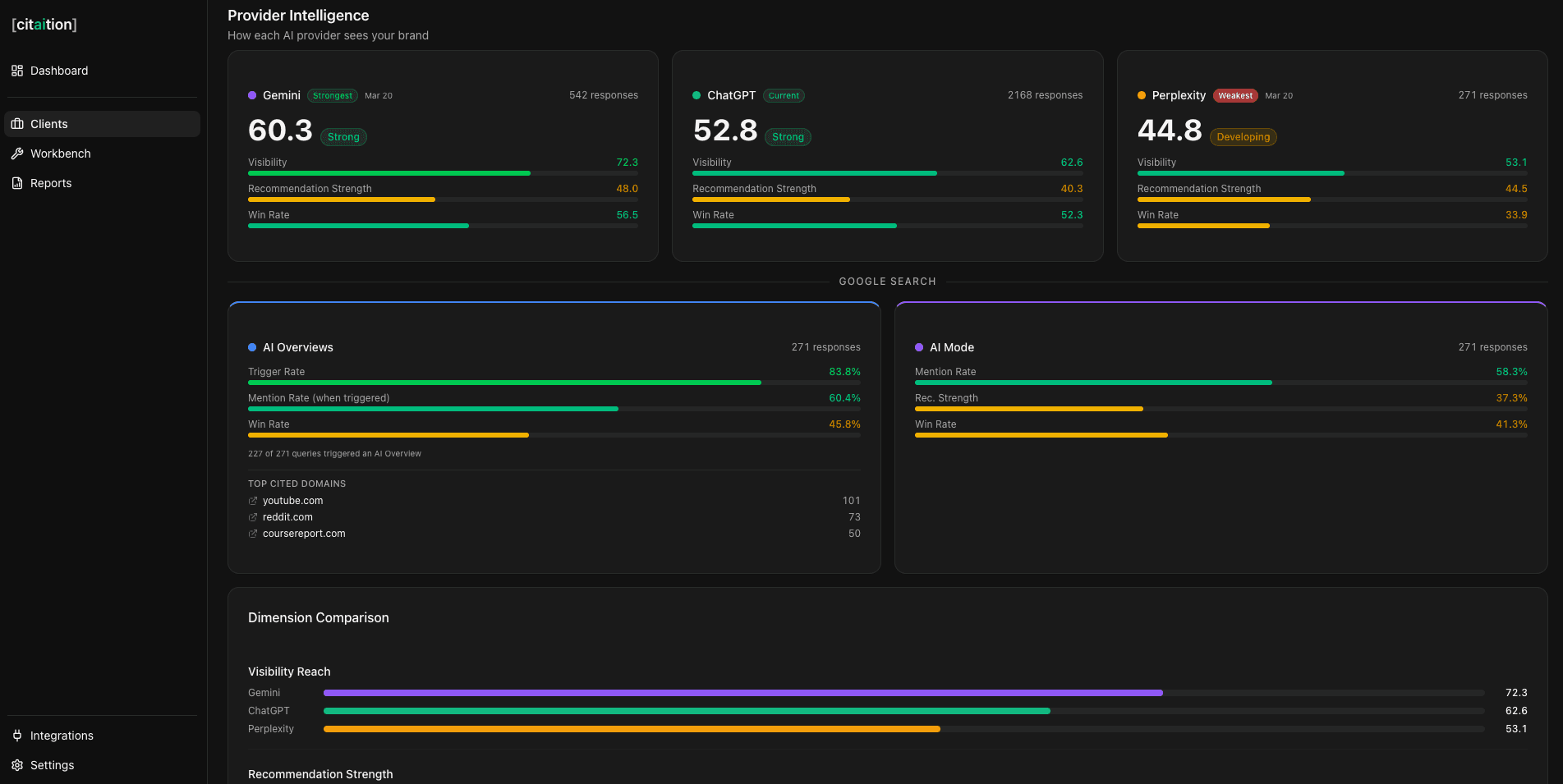Click AI Mode Mention Rate bar
1563x784 pixels.
(1221, 383)
